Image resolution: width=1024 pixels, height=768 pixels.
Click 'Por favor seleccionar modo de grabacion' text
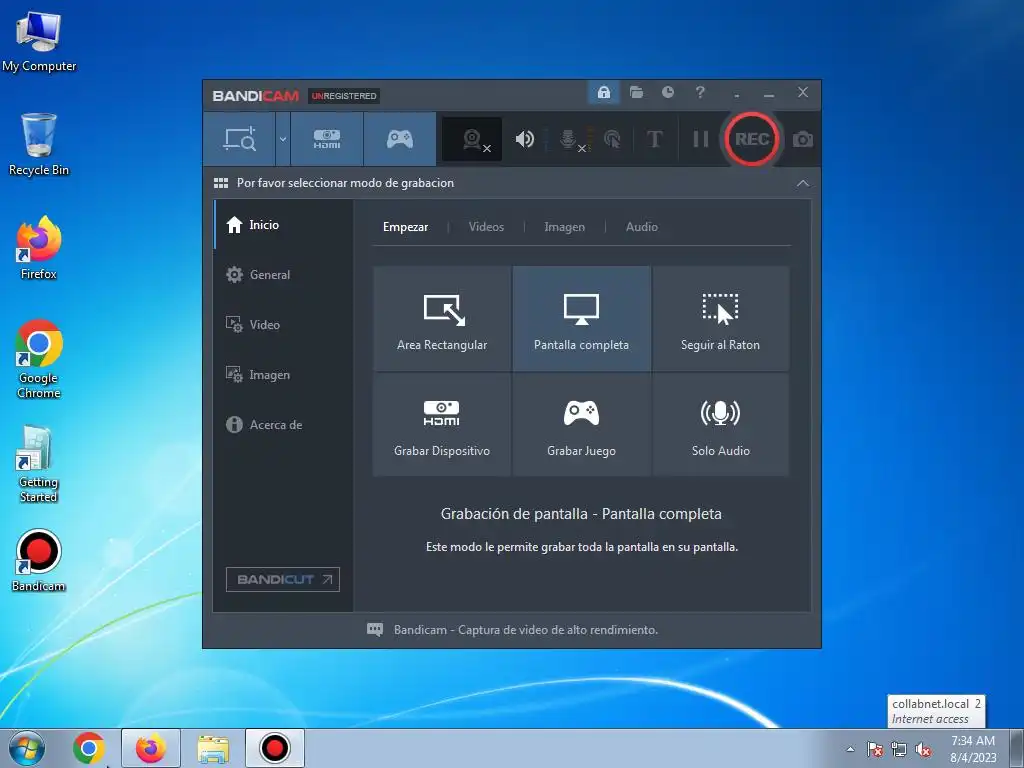click(x=345, y=183)
